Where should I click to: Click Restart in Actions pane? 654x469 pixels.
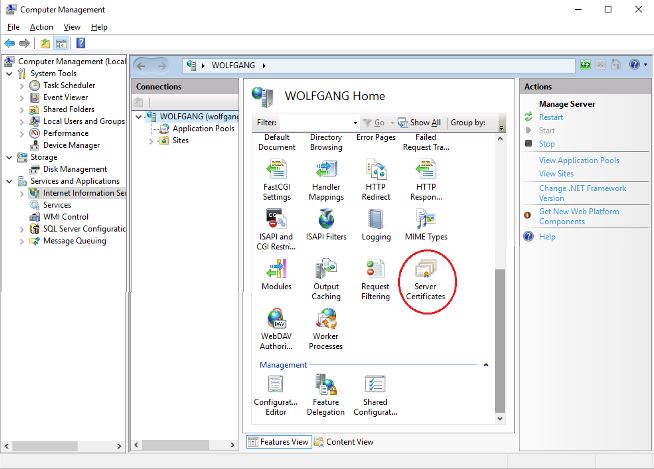click(551, 117)
